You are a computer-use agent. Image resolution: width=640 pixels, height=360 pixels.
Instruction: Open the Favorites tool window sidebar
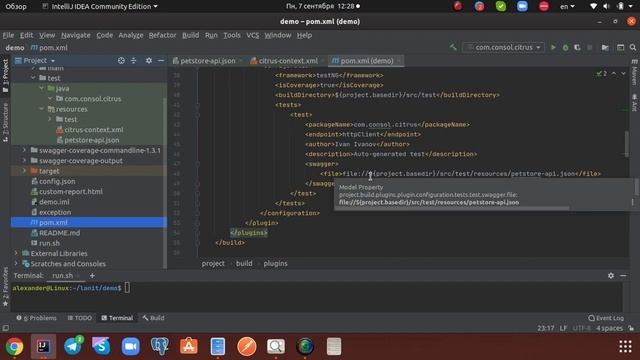5,287
